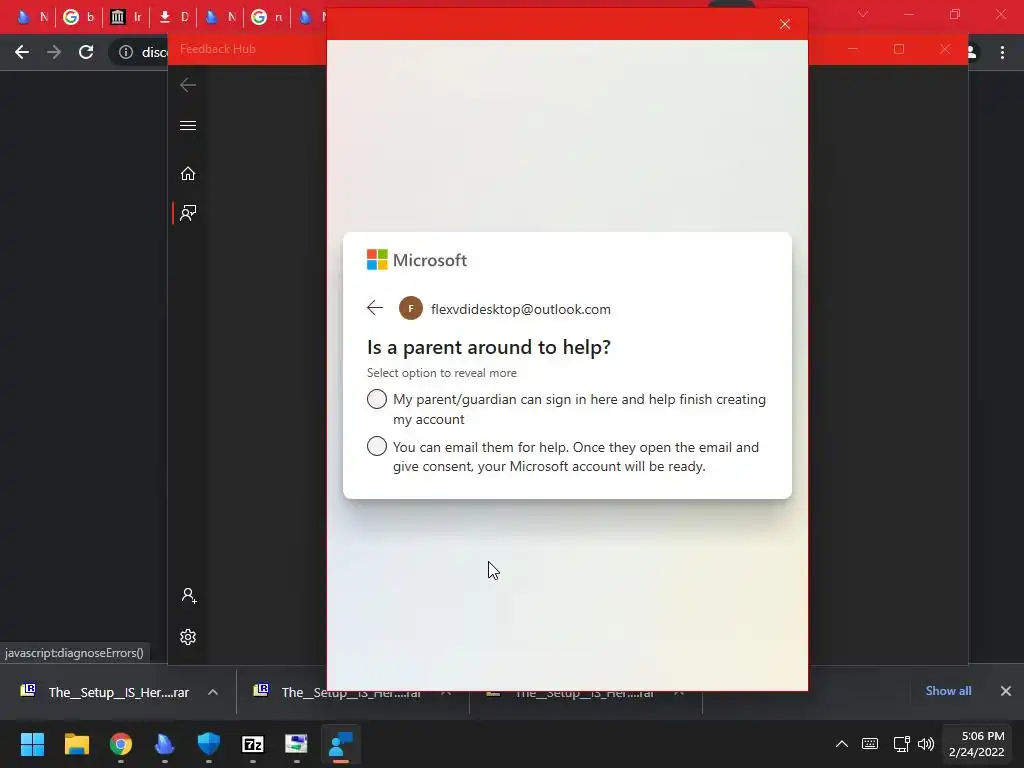1024x768 pixels.
Task: Switch to Google tab labeled b
Action: (x=78, y=17)
